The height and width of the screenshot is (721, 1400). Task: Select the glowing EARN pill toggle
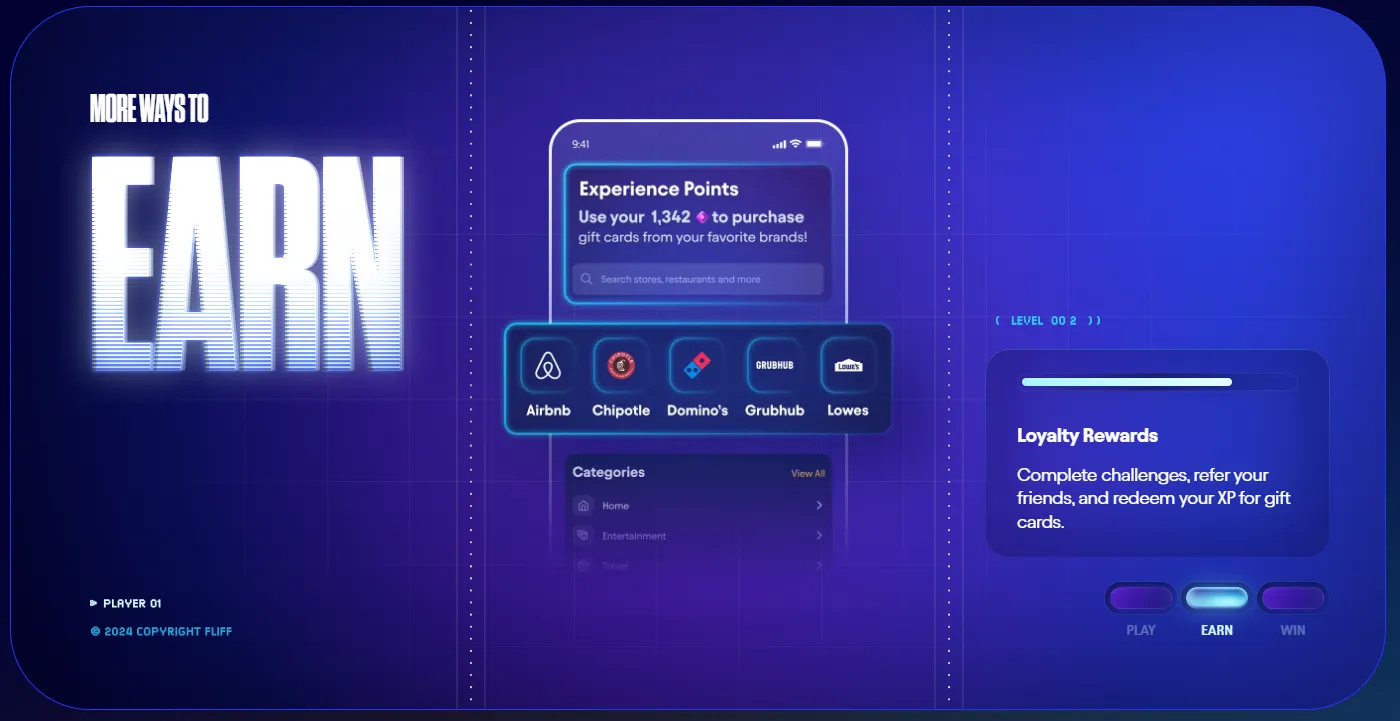[1217, 598]
